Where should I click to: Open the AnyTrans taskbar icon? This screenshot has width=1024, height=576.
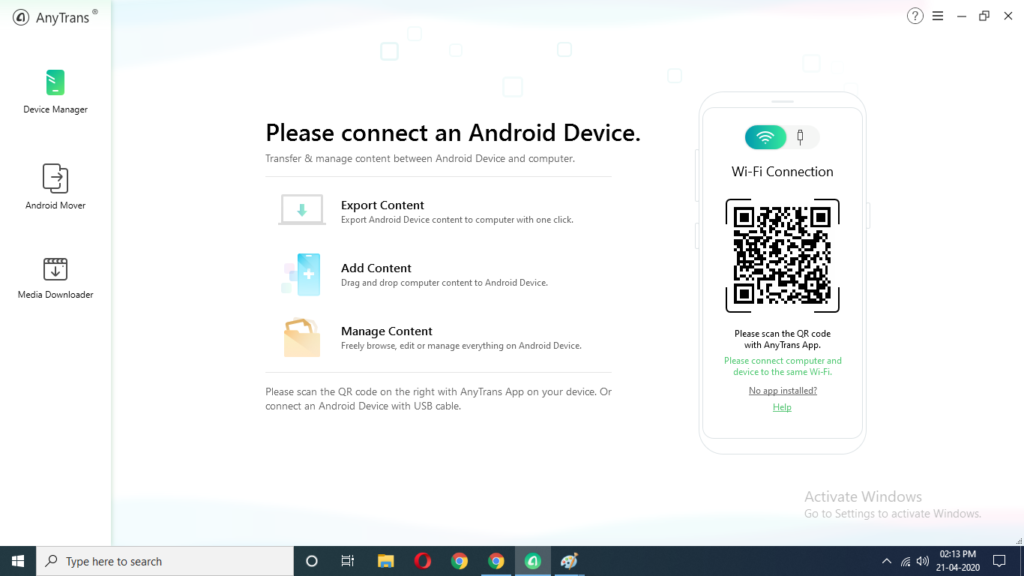[x=533, y=561]
